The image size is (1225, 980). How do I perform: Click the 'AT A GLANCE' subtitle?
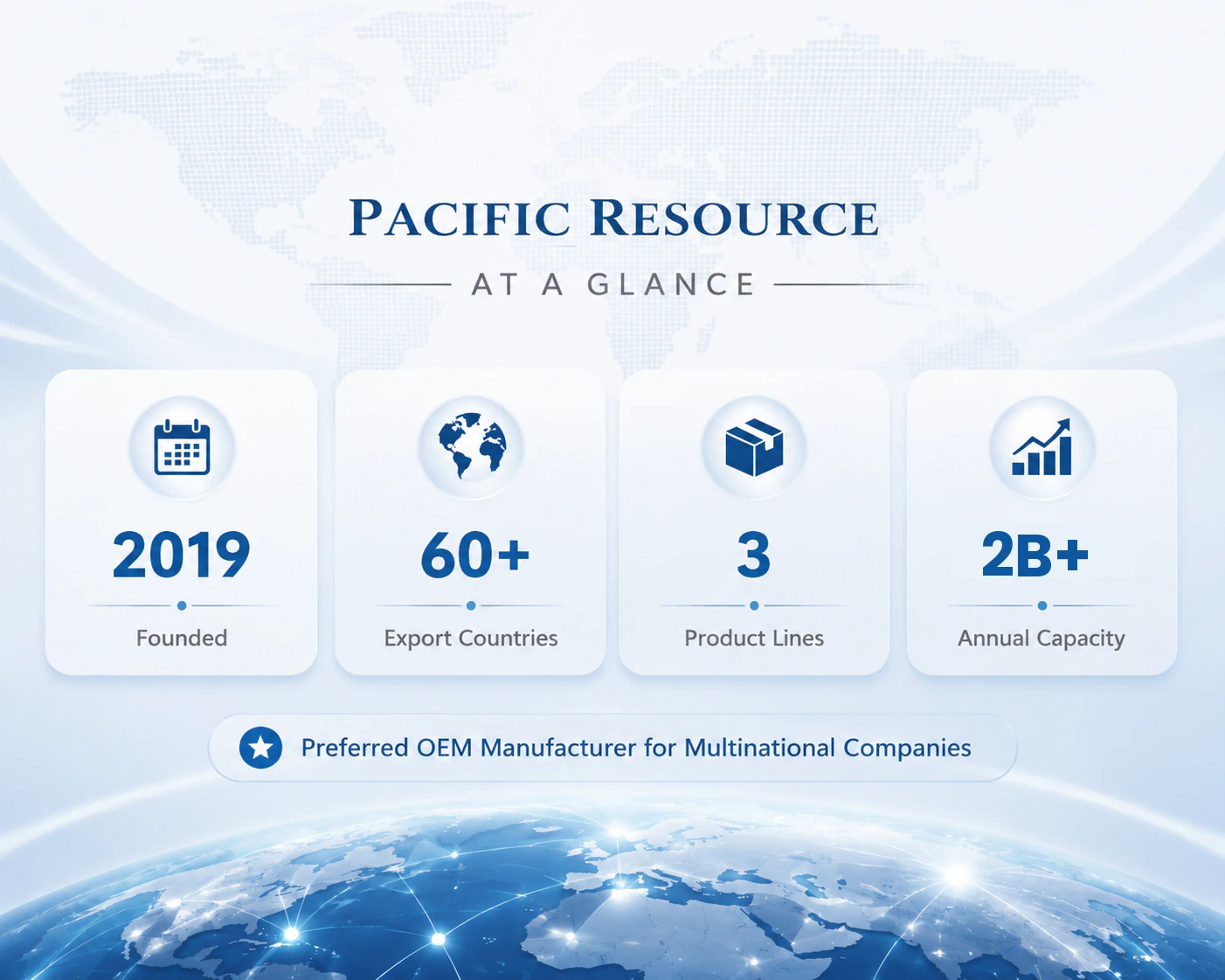pos(613,285)
